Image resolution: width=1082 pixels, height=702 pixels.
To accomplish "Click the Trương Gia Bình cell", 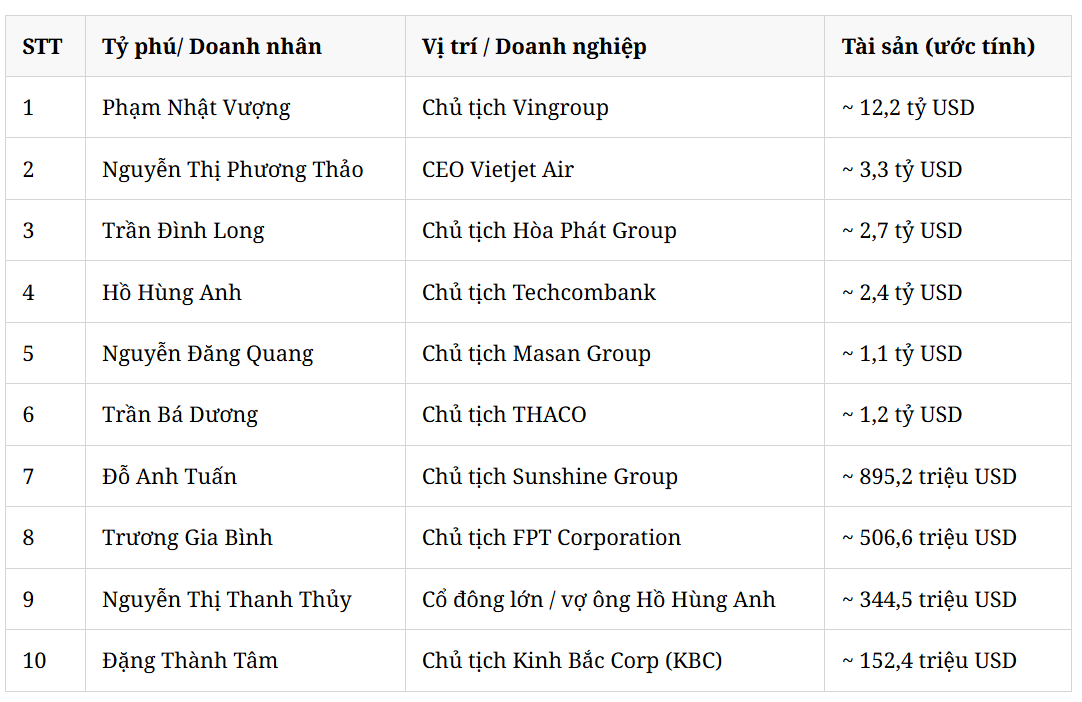I will click(x=245, y=537).
